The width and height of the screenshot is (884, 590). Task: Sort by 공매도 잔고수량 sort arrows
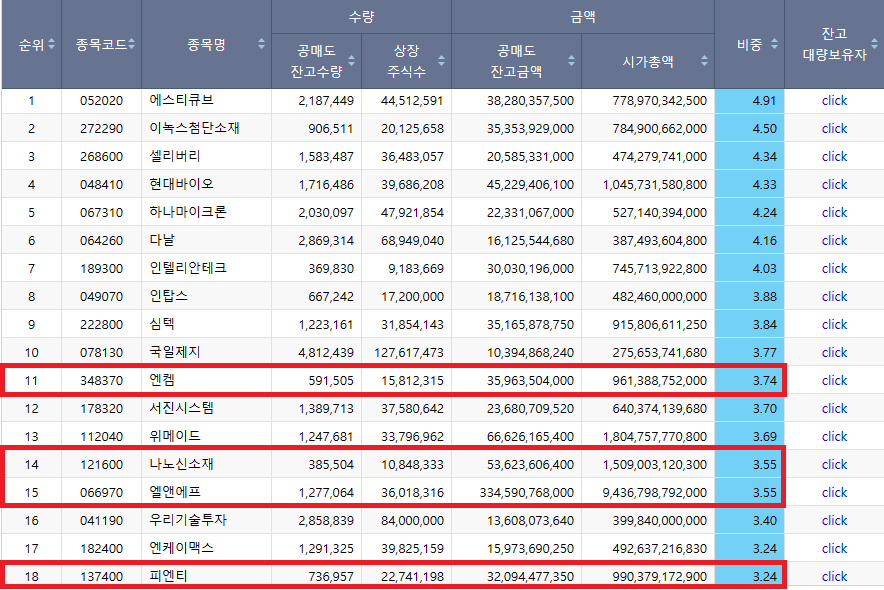[351, 61]
